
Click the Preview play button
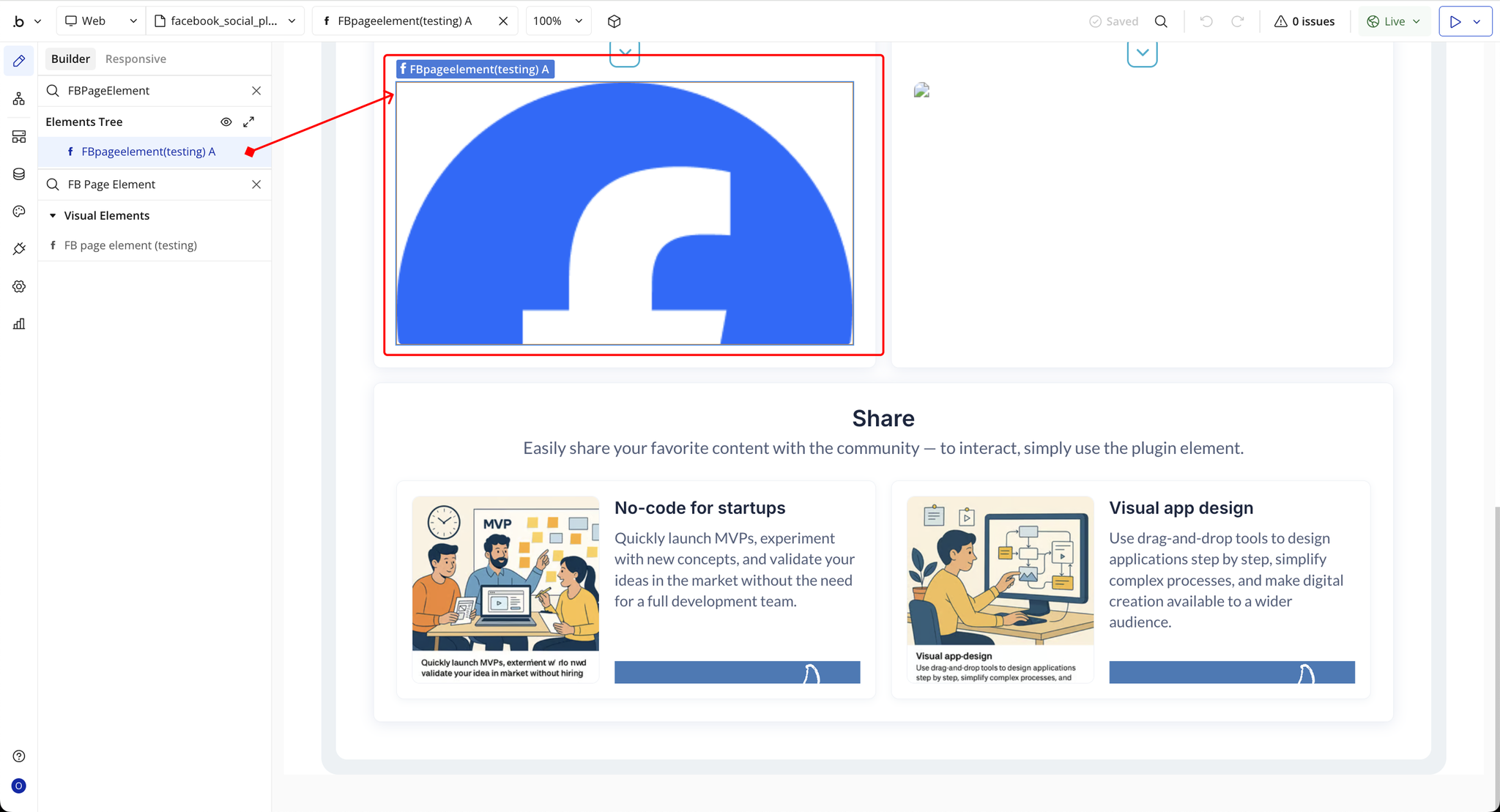point(1455,21)
